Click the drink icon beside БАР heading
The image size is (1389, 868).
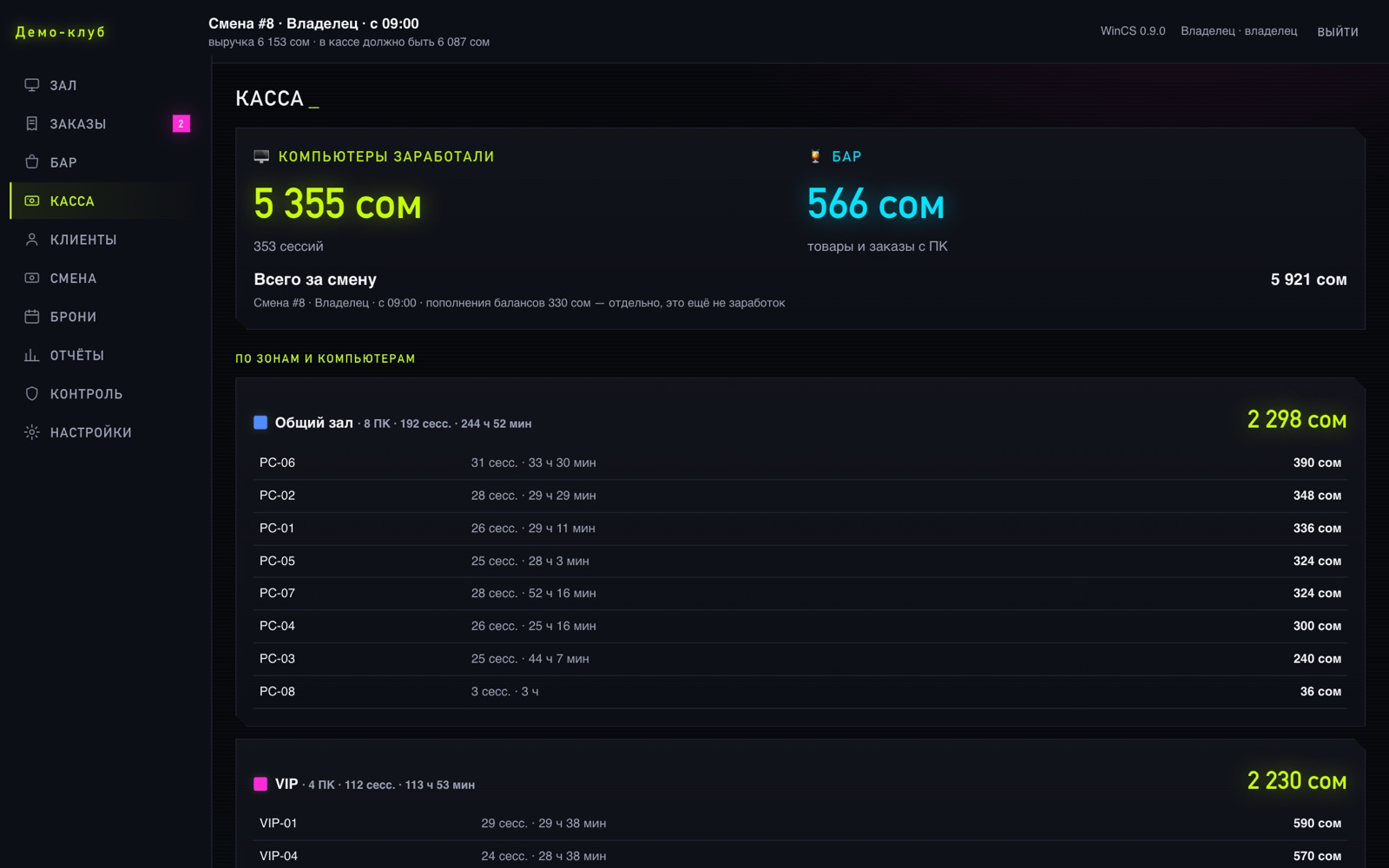tap(815, 156)
